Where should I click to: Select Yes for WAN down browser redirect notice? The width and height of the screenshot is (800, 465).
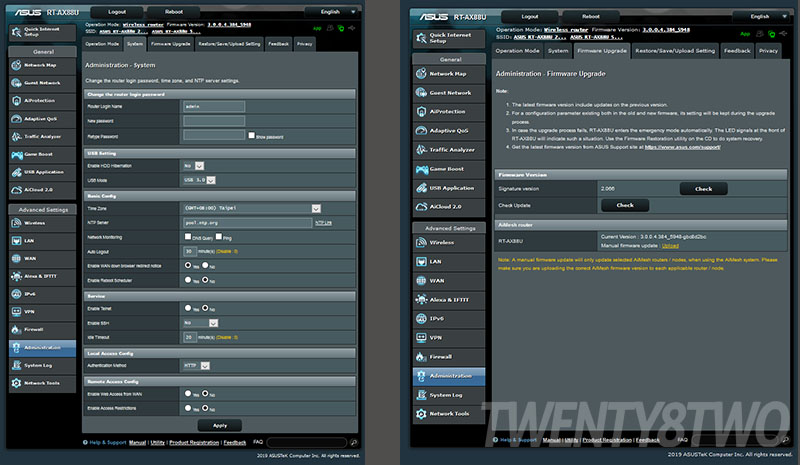188,265
